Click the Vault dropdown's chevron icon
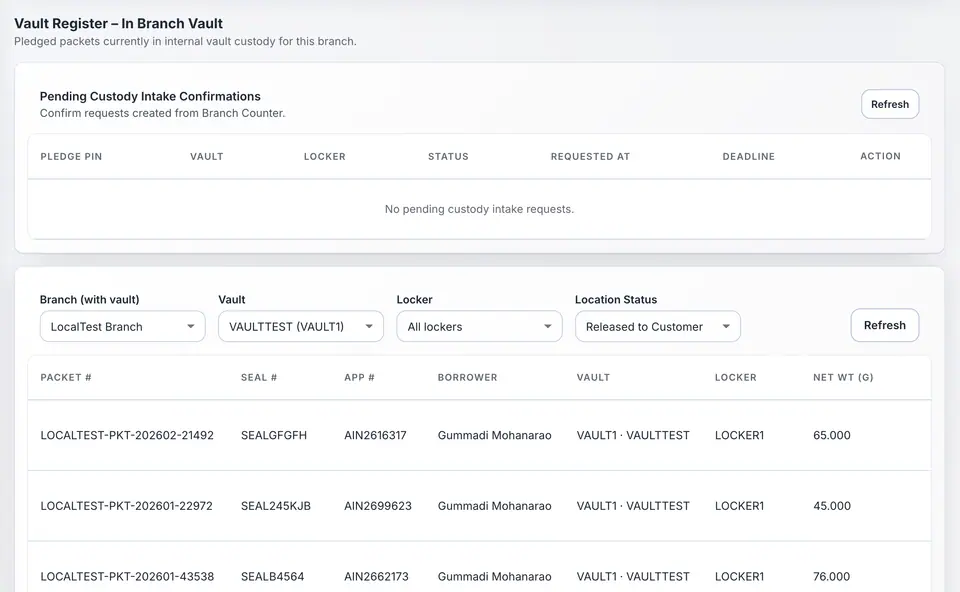Viewport: 960px width, 592px height. pyautogui.click(x=369, y=326)
